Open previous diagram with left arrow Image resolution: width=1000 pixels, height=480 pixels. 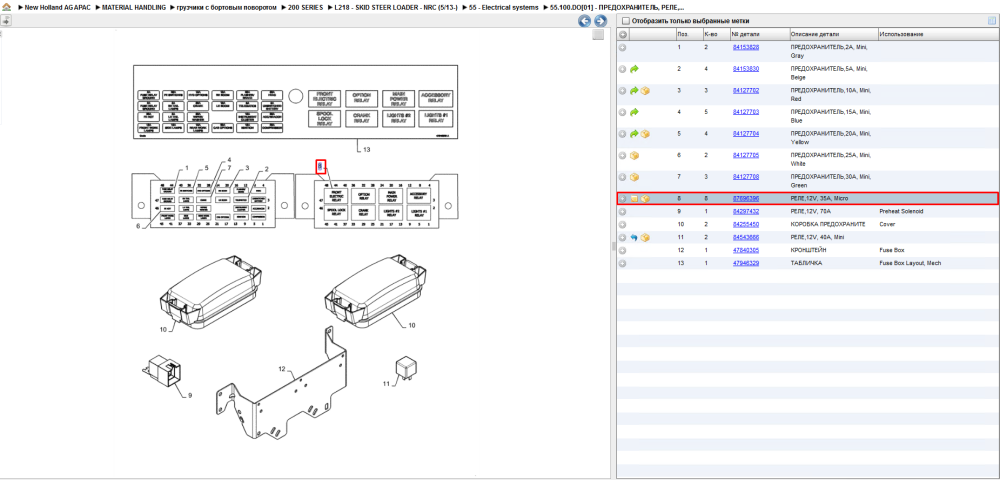pyautogui.click(x=584, y=21)
